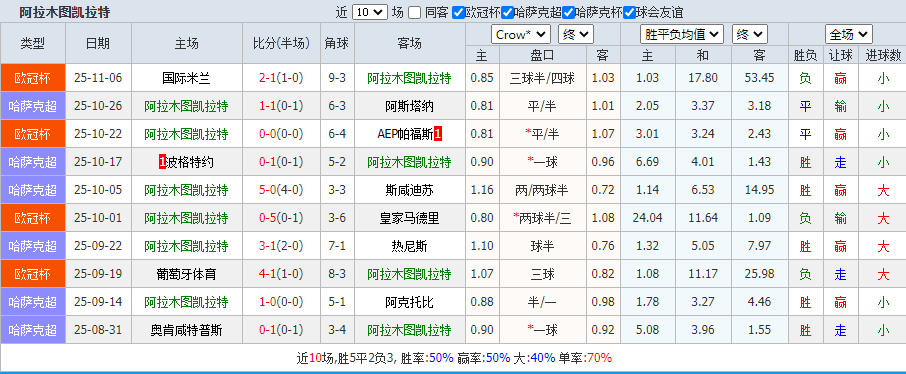Open the 胜平负均值 dropdown
Image resolution: width=906 pixels, height=374 pixels.
(682, 35)
